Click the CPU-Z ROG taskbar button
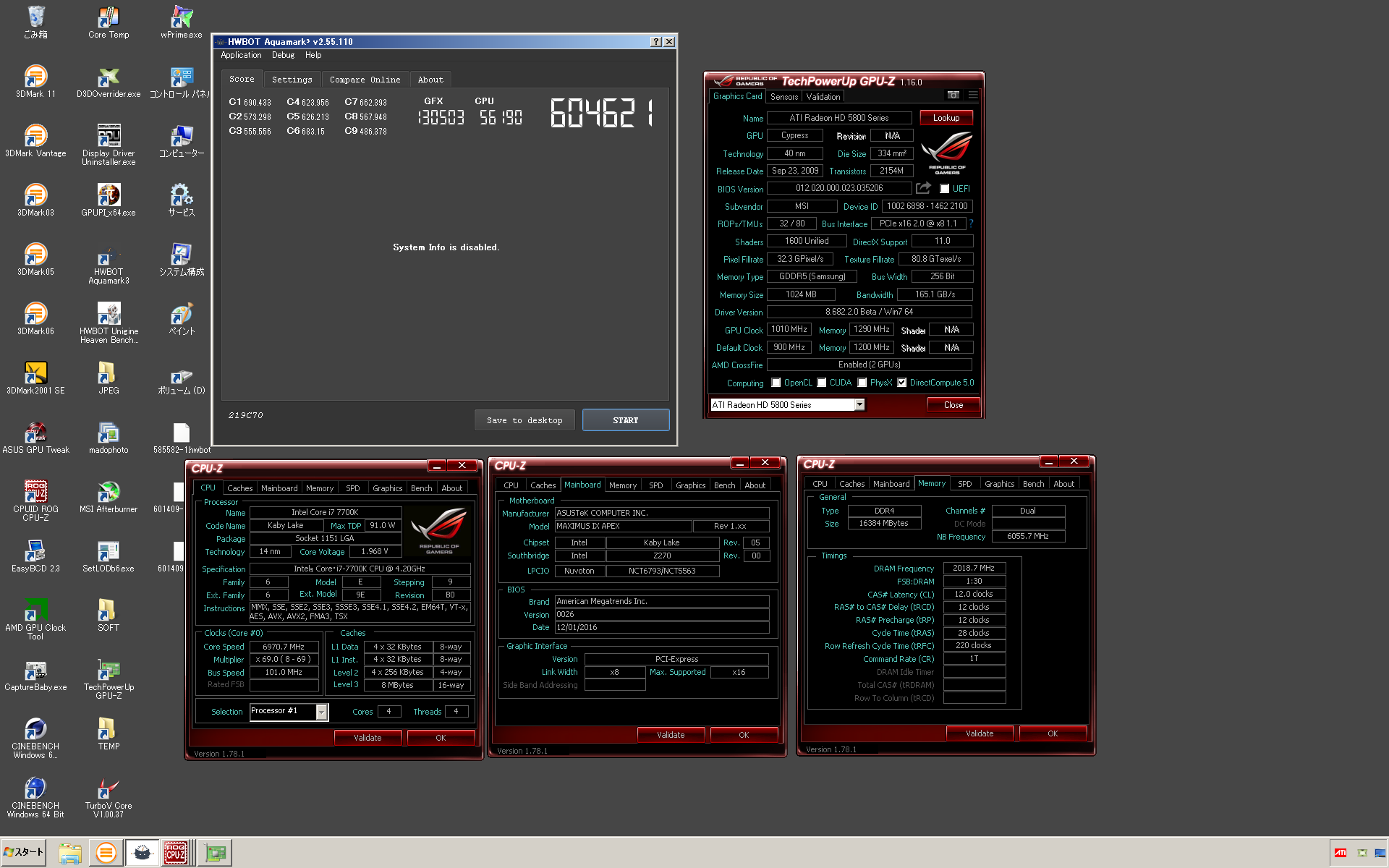This screenshot has width=1389, height=868. (176, 853)
